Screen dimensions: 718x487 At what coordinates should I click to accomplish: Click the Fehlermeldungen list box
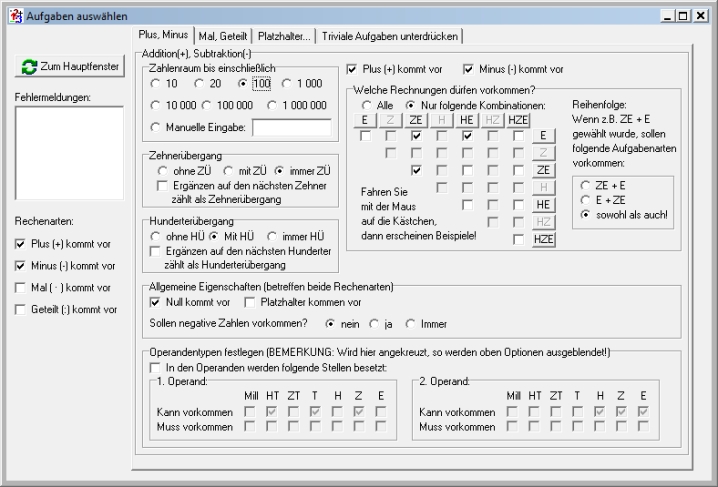point(69,153)
